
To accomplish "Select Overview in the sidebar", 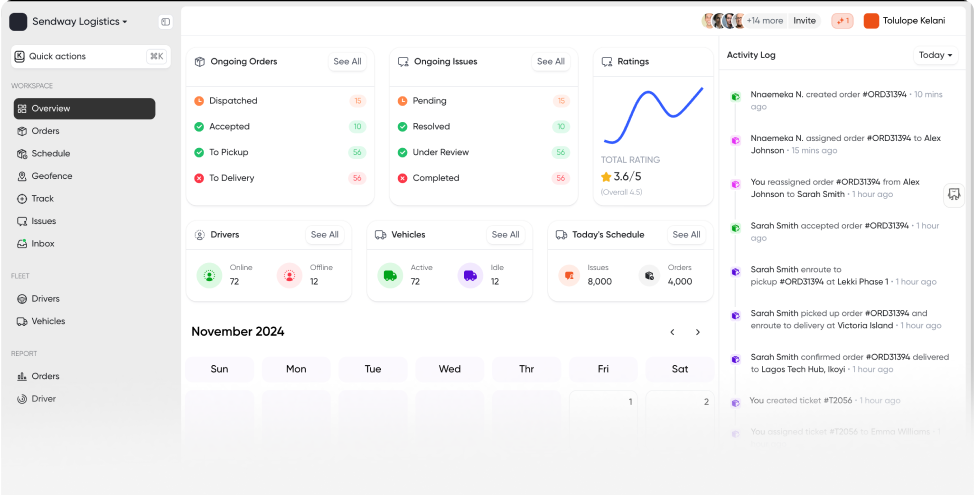I will [84, 109].
